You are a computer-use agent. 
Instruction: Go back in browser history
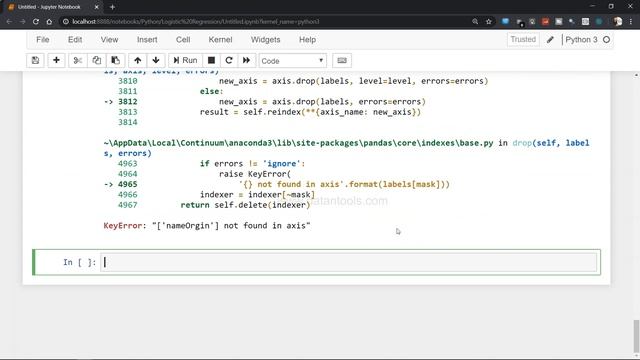(9, 22)
